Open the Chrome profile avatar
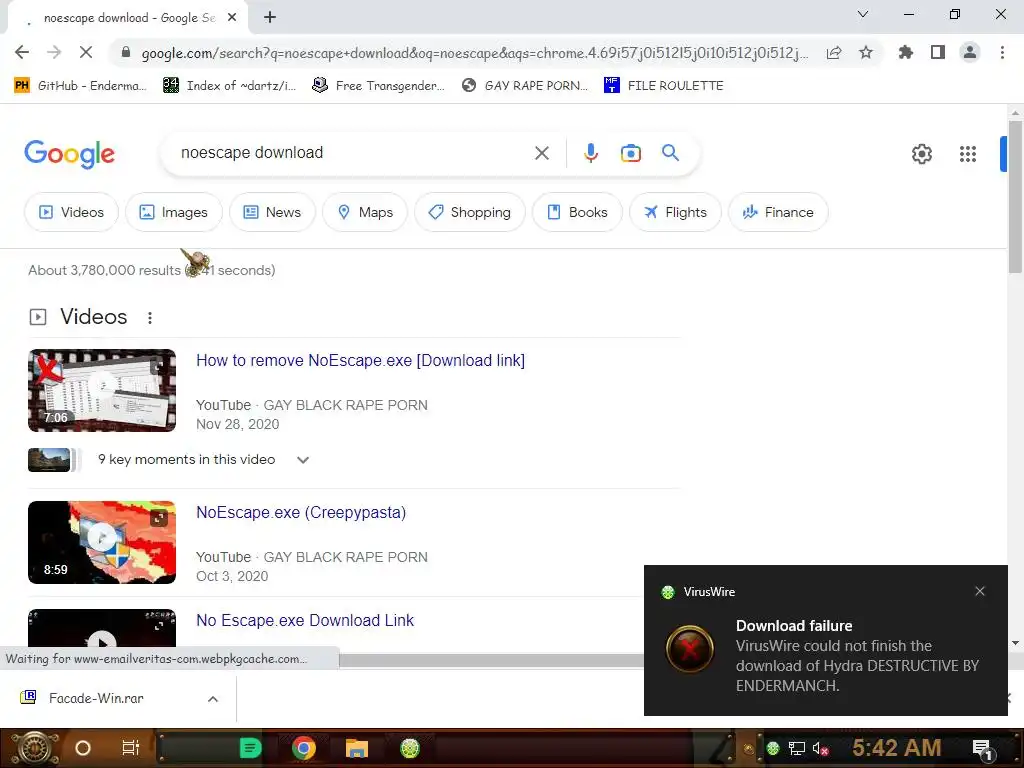This screenshot has width=1024, height=768. tap(970, 52)
